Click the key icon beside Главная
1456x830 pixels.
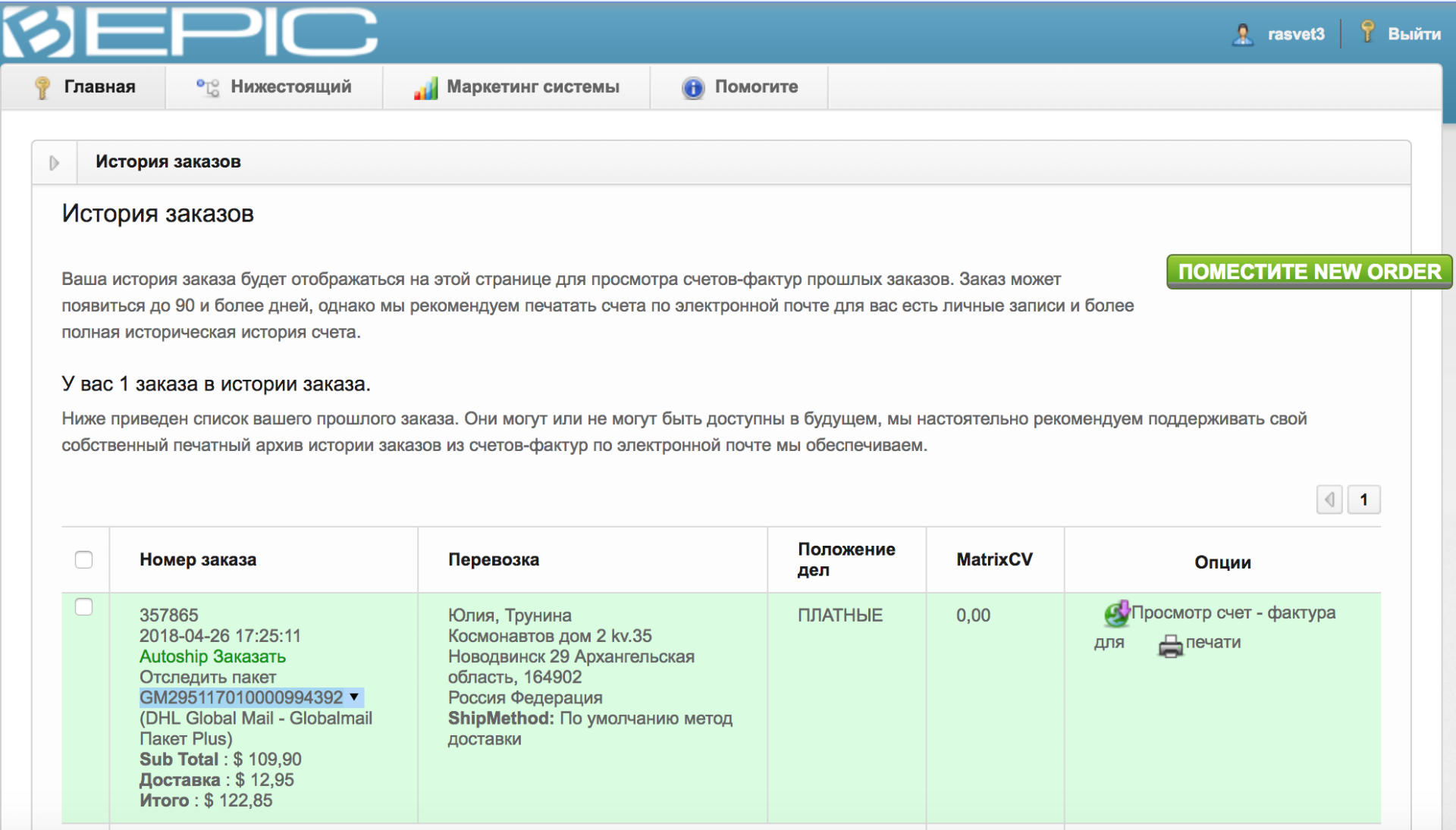pos(42,87)
